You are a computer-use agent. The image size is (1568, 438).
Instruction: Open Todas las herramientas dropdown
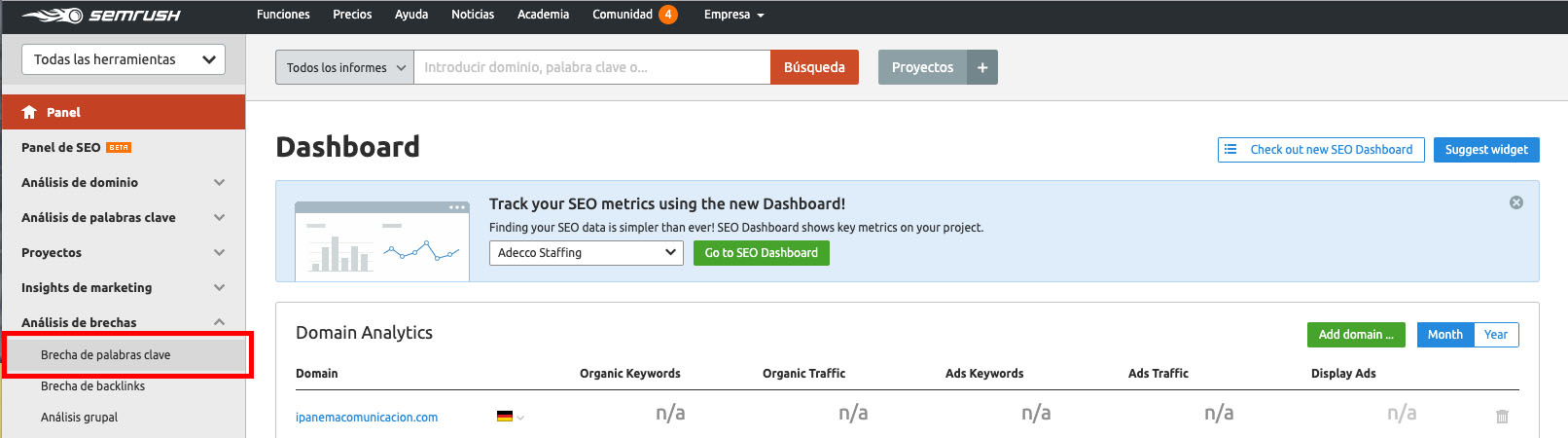tap(124, 59)
